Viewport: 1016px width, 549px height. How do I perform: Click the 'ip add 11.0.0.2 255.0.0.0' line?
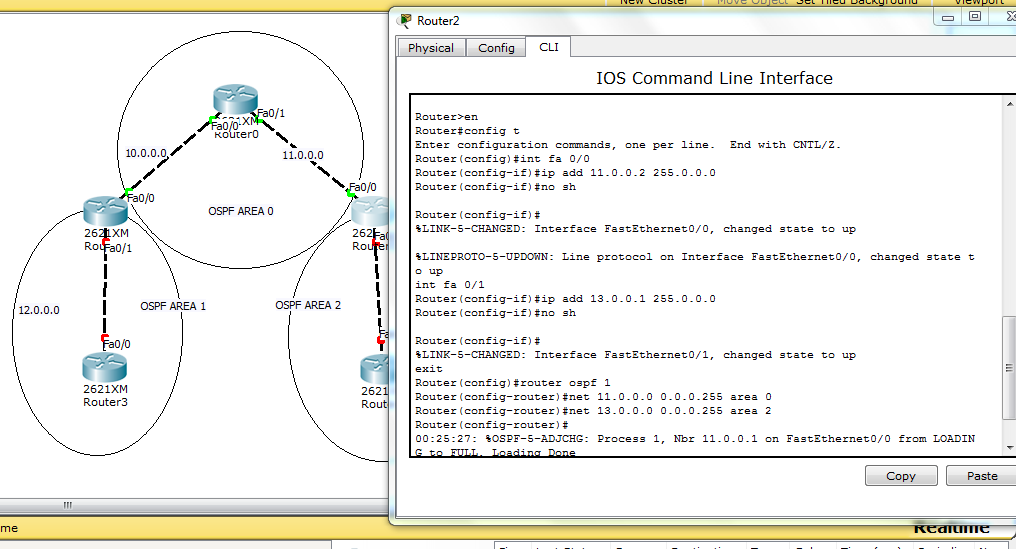(565, 173)
